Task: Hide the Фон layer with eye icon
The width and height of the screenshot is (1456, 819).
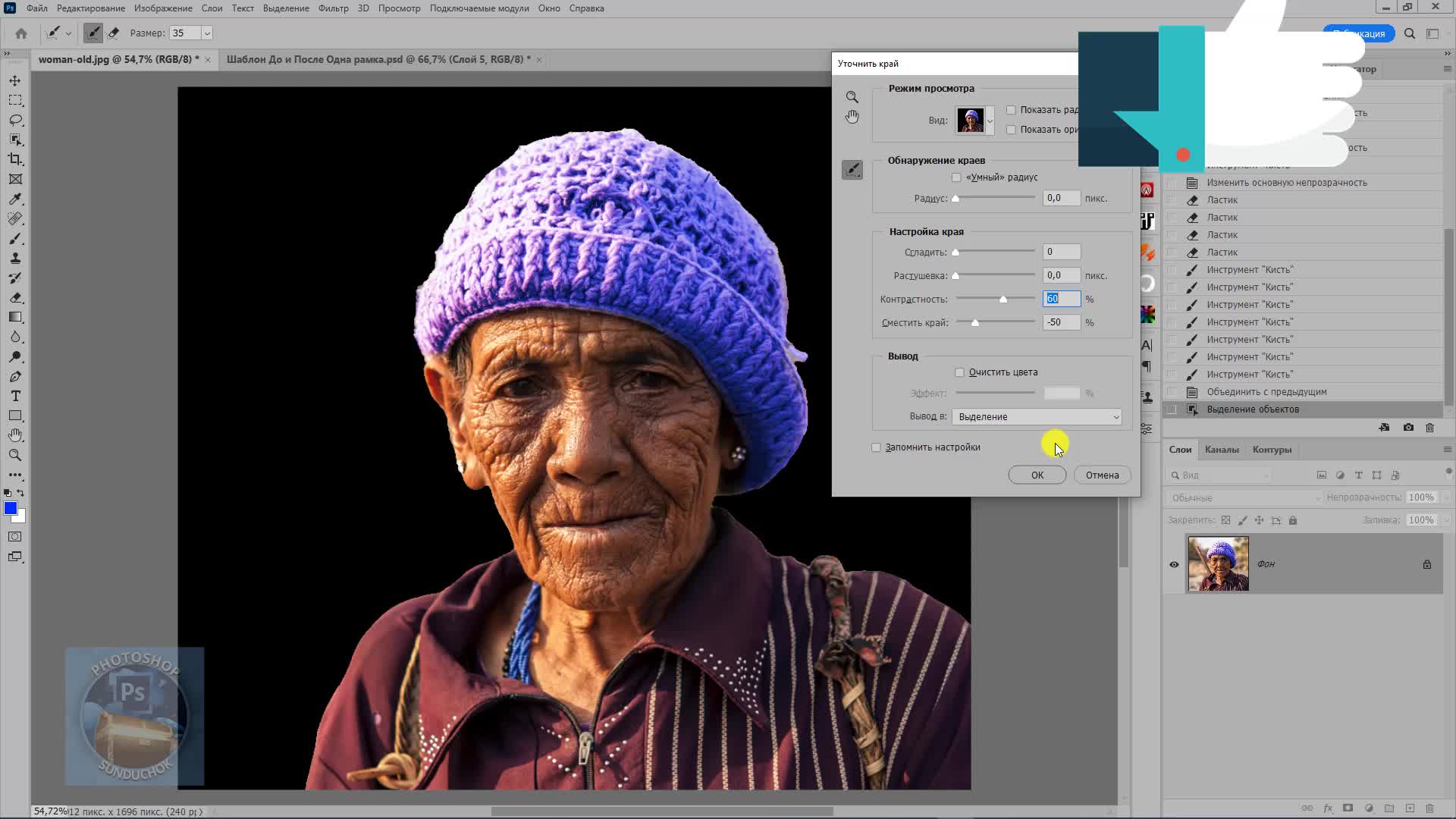Action: [1174, 564]
